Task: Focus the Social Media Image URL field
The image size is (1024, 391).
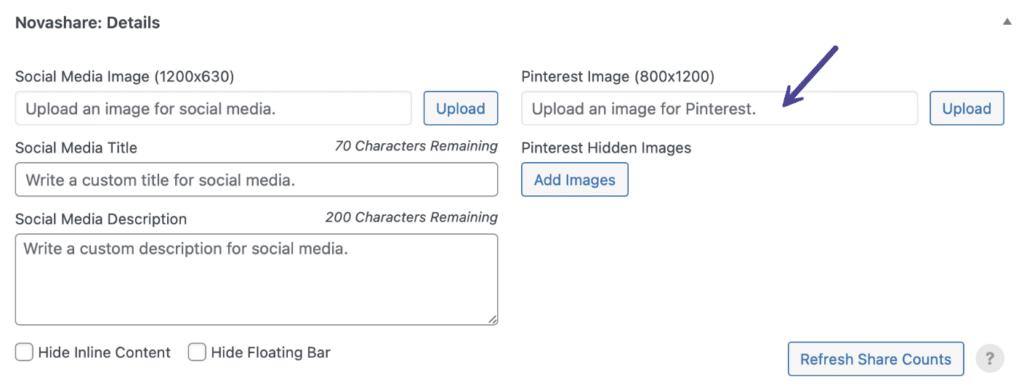Action: (x=214, y=108)
